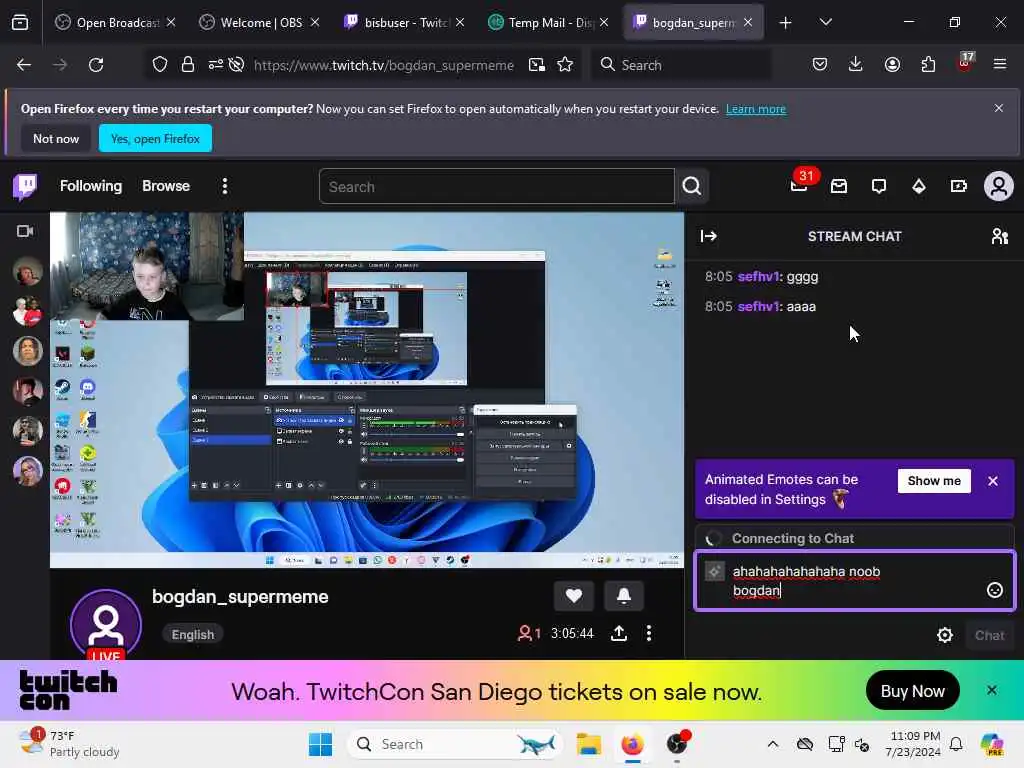Open the chat community users list icon
Image resolution: width=1024 pixels, height=768 pixels.
(1000, 236)
